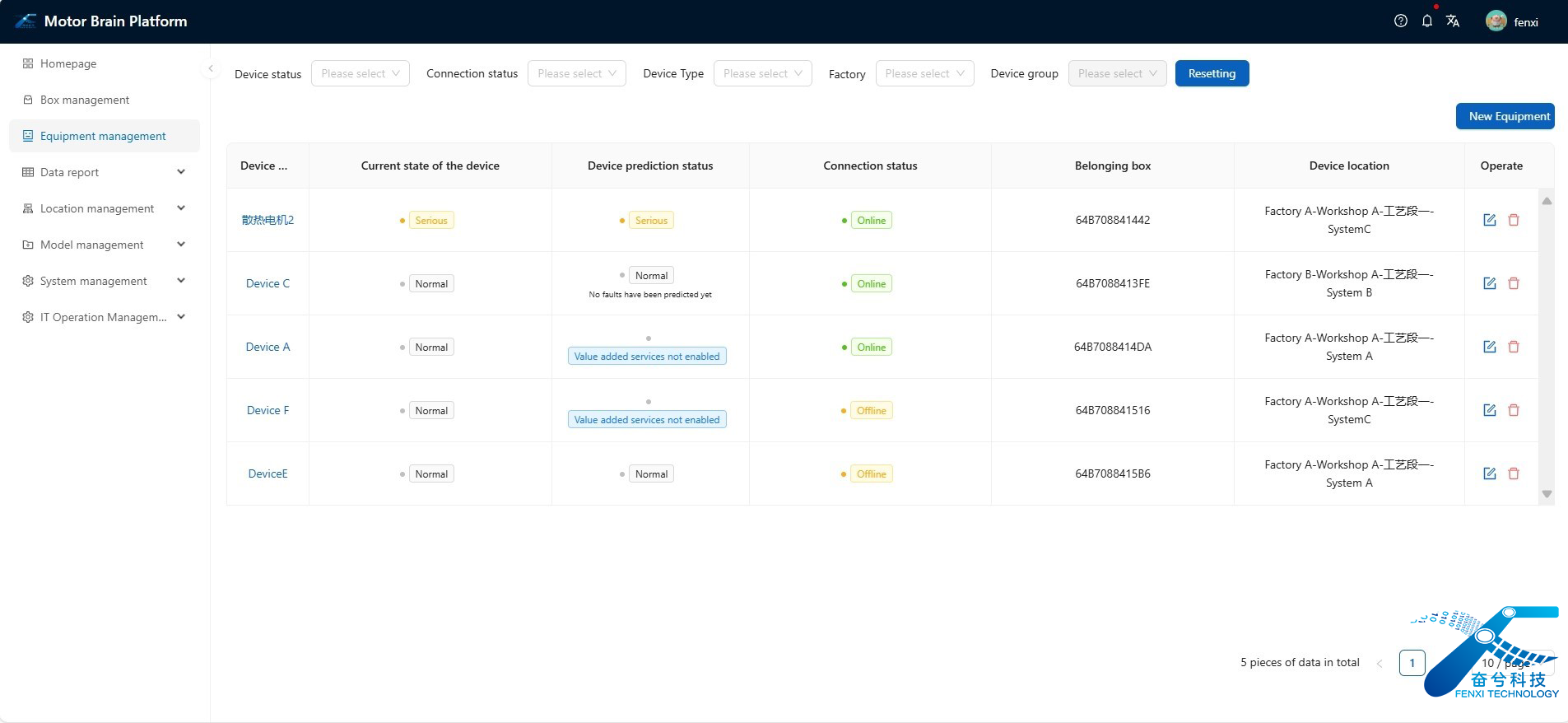
Task: Click the Location management icon
Action: pyautogui.click(x=28, y=208)
